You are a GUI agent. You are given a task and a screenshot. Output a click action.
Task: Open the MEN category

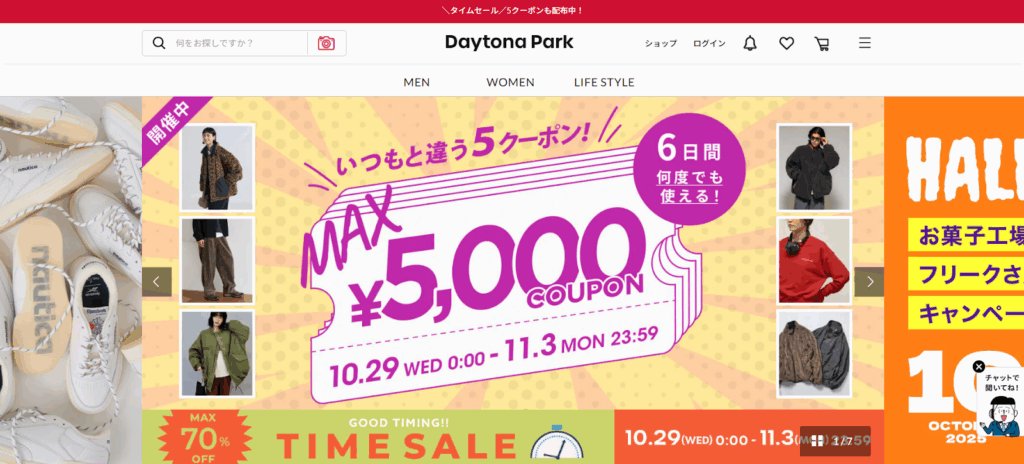pos(417,82)
